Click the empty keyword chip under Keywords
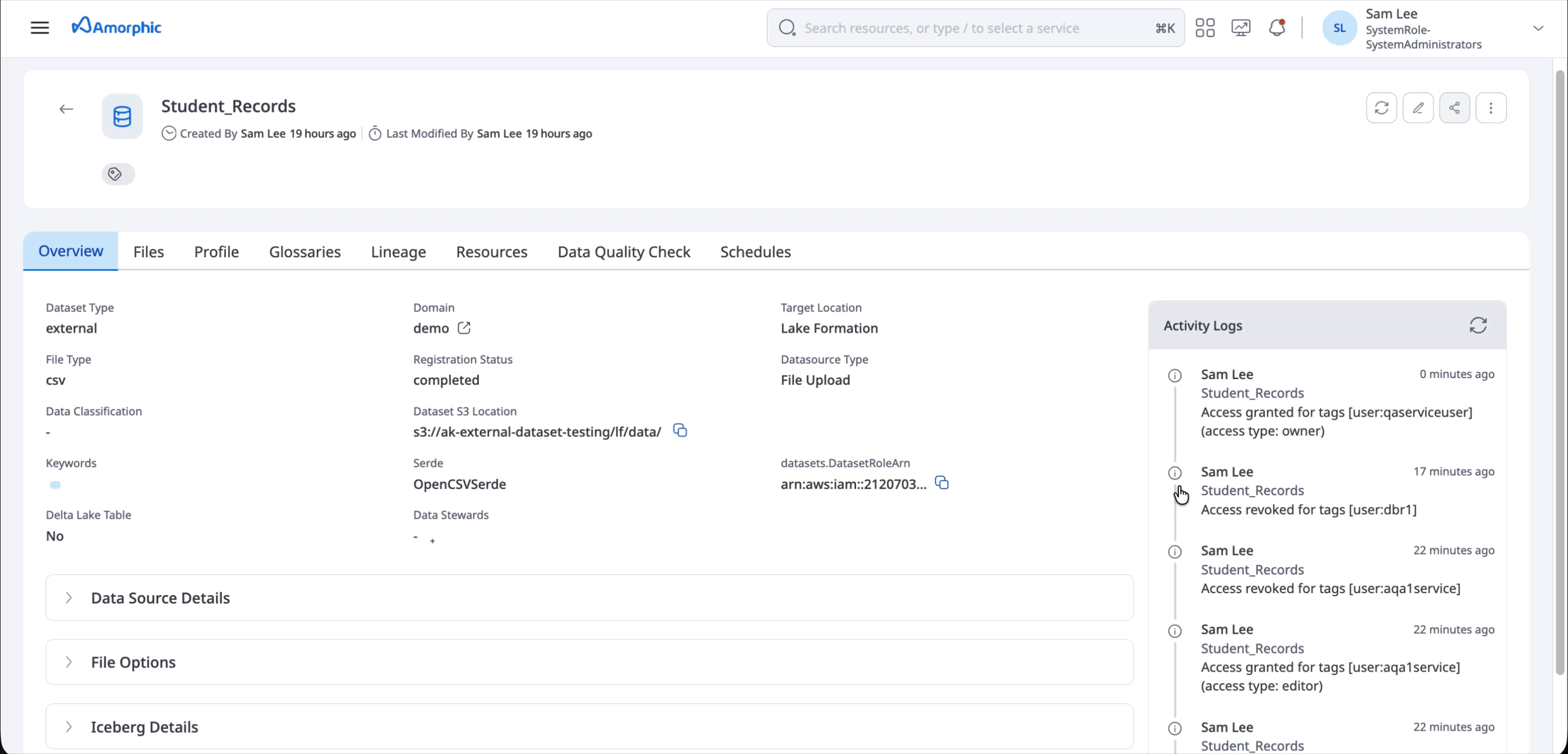The image size is (1568, 754). tap(55, 485)
